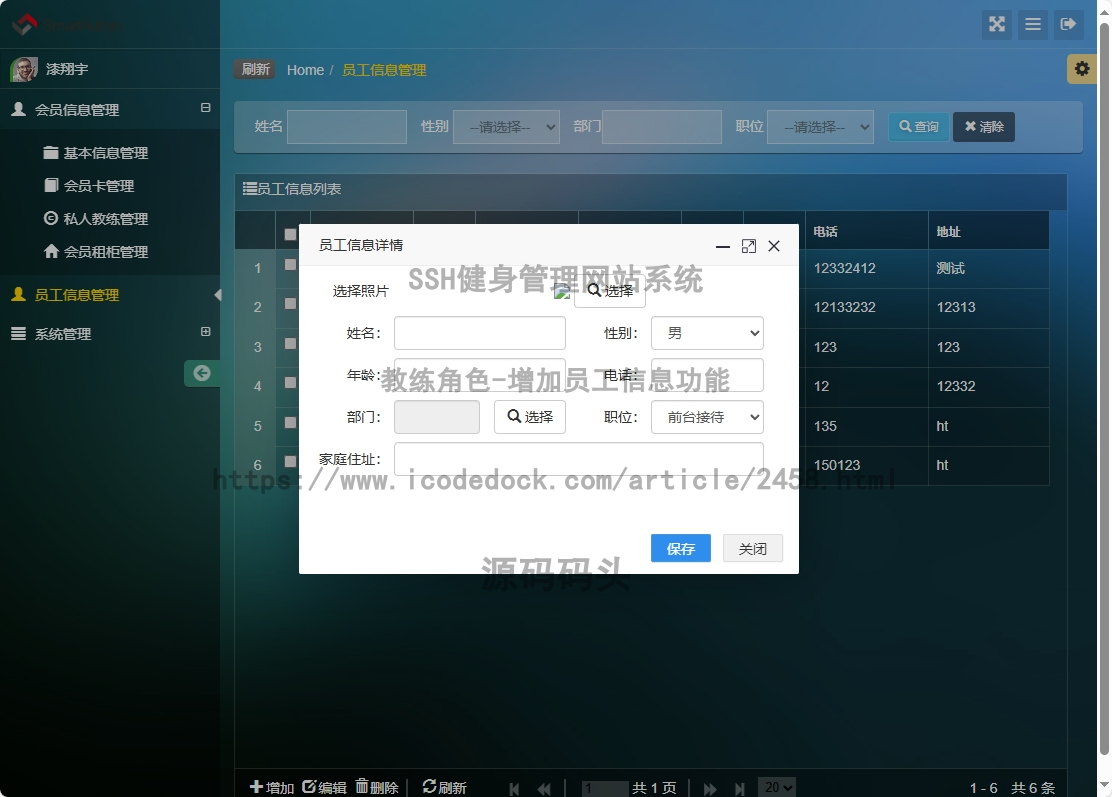Click the user avatar of 漆翔宇
Image resolution: width=1112 pixels, height=797 pixels.
(x=23, y=69)
